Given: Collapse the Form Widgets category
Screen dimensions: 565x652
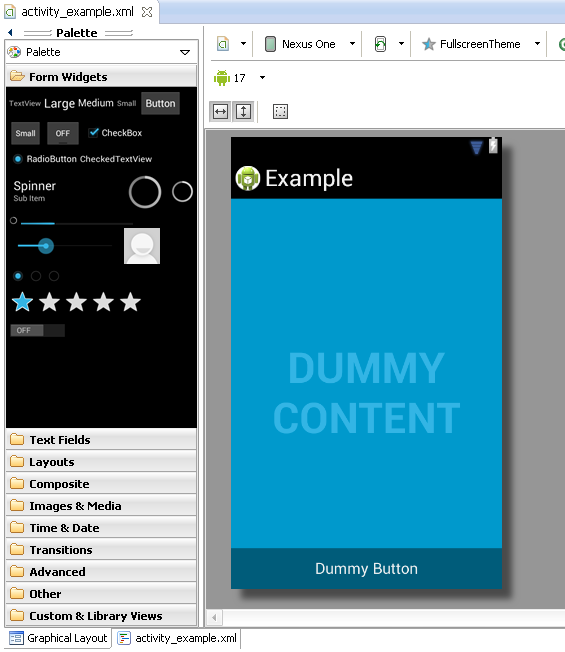Looking at the screenshot, I should tap(101, 77).
